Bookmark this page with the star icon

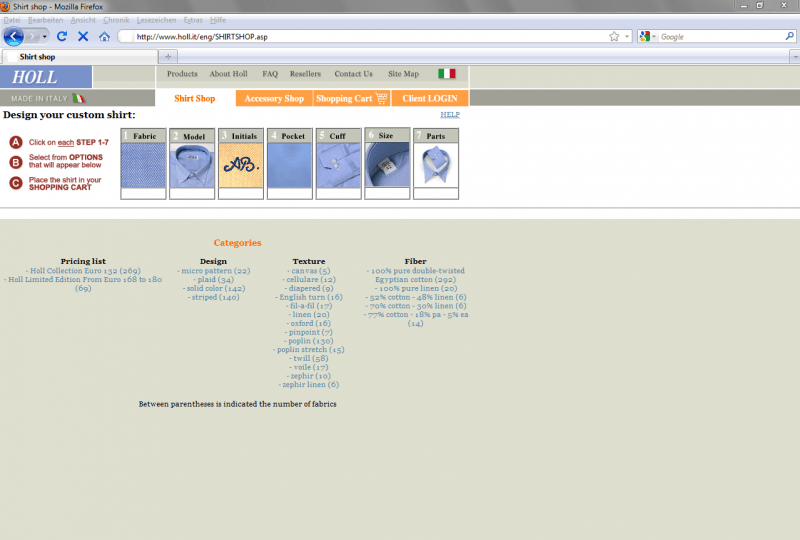[x=614, y=36]
